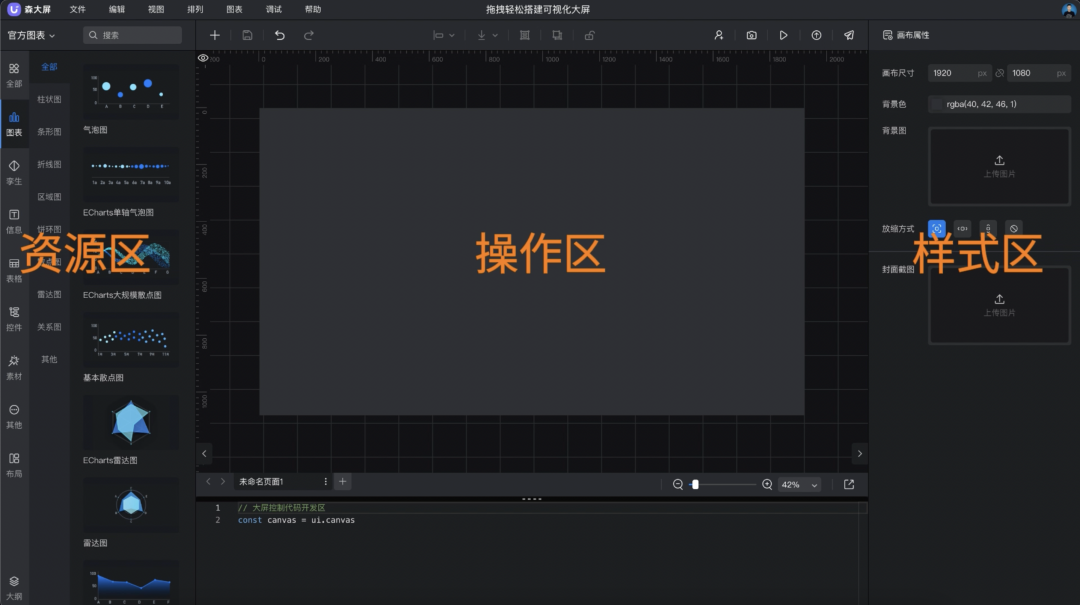Select the highlighted scale-to-fit 放缩方式 option
This screenshot has height=605, width=1080.
tap(937, 228)
